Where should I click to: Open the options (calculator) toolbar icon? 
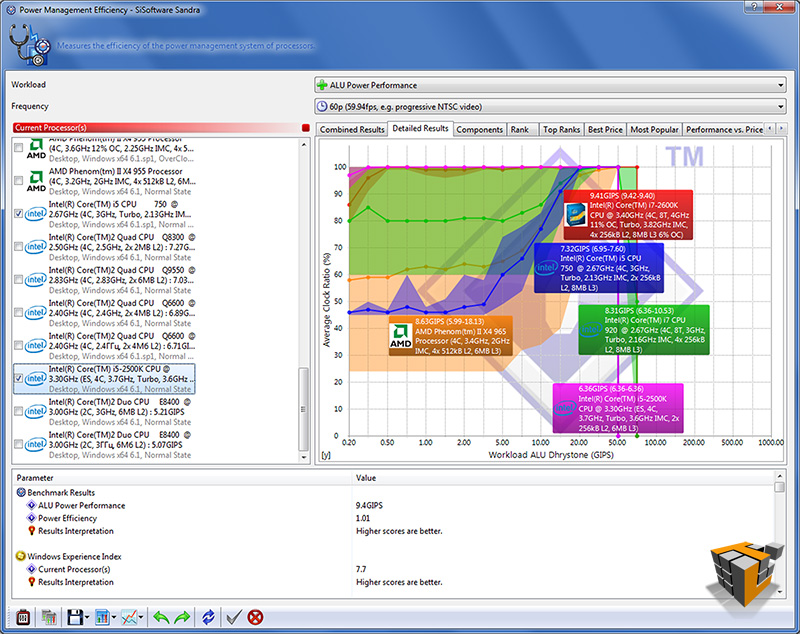click(22, 618)
